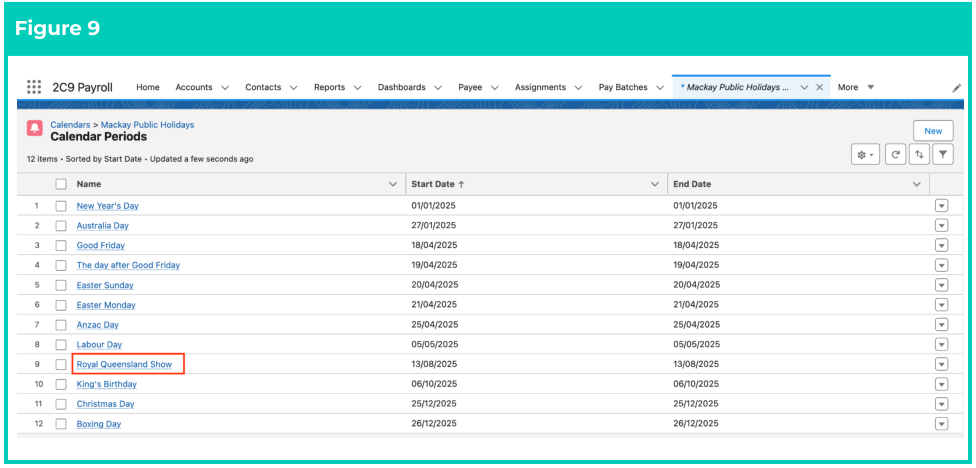The height and width of the screenshot is (468, 976).
Task: Open the Royal Queensland Show record
Action: tap(124, 364)
